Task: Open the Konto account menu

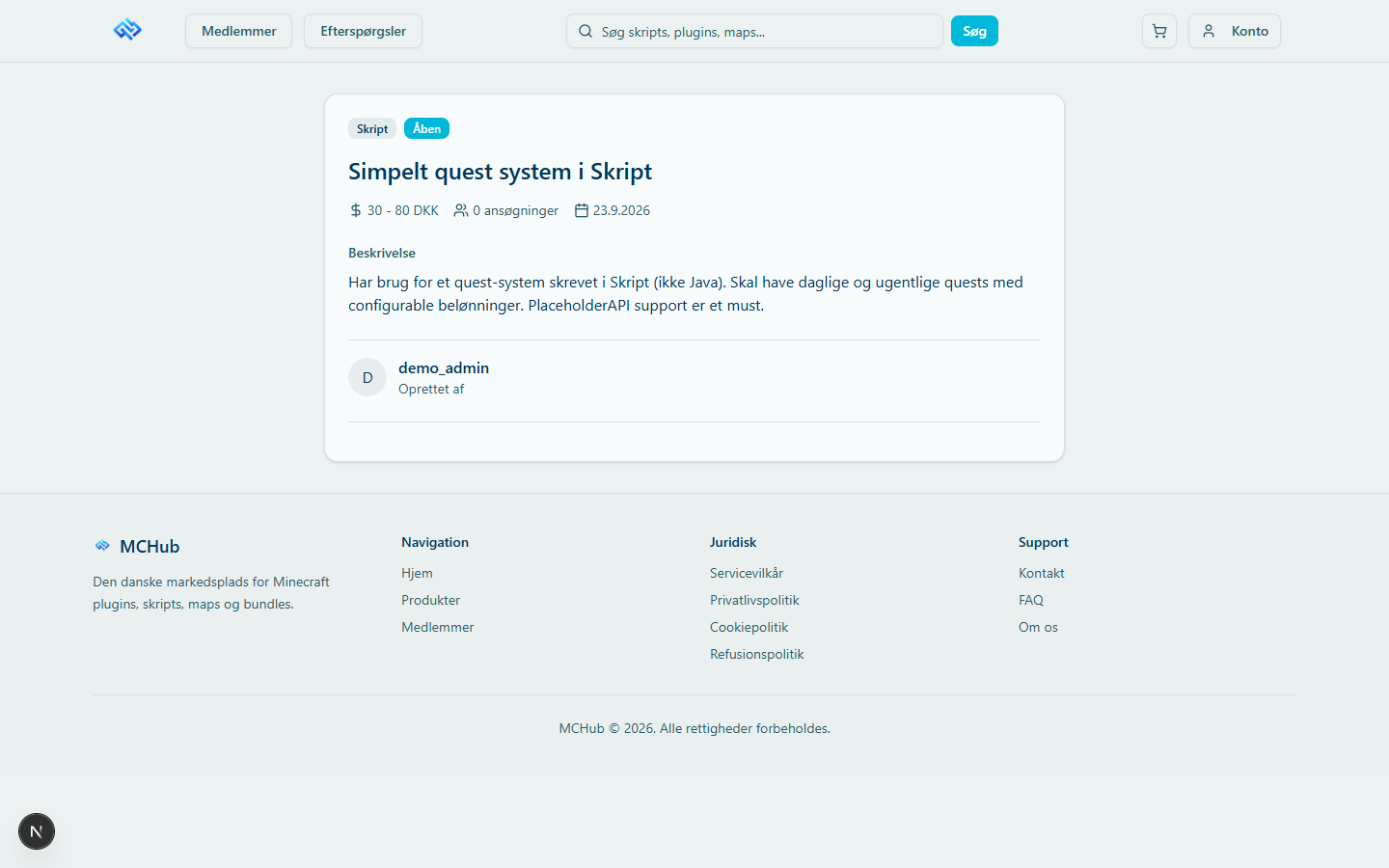Action: [x=1235, y=31]
